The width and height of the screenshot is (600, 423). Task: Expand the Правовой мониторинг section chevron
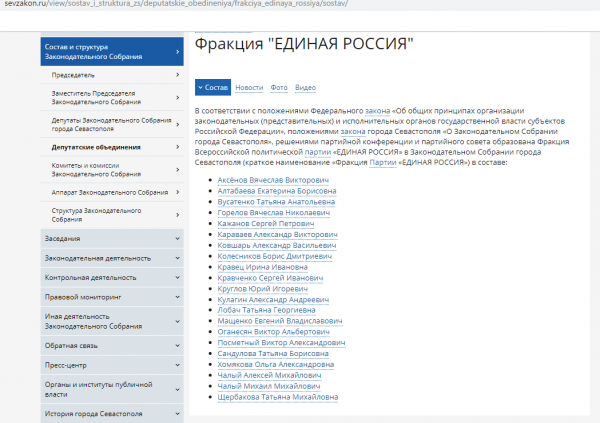coord(178,297)
